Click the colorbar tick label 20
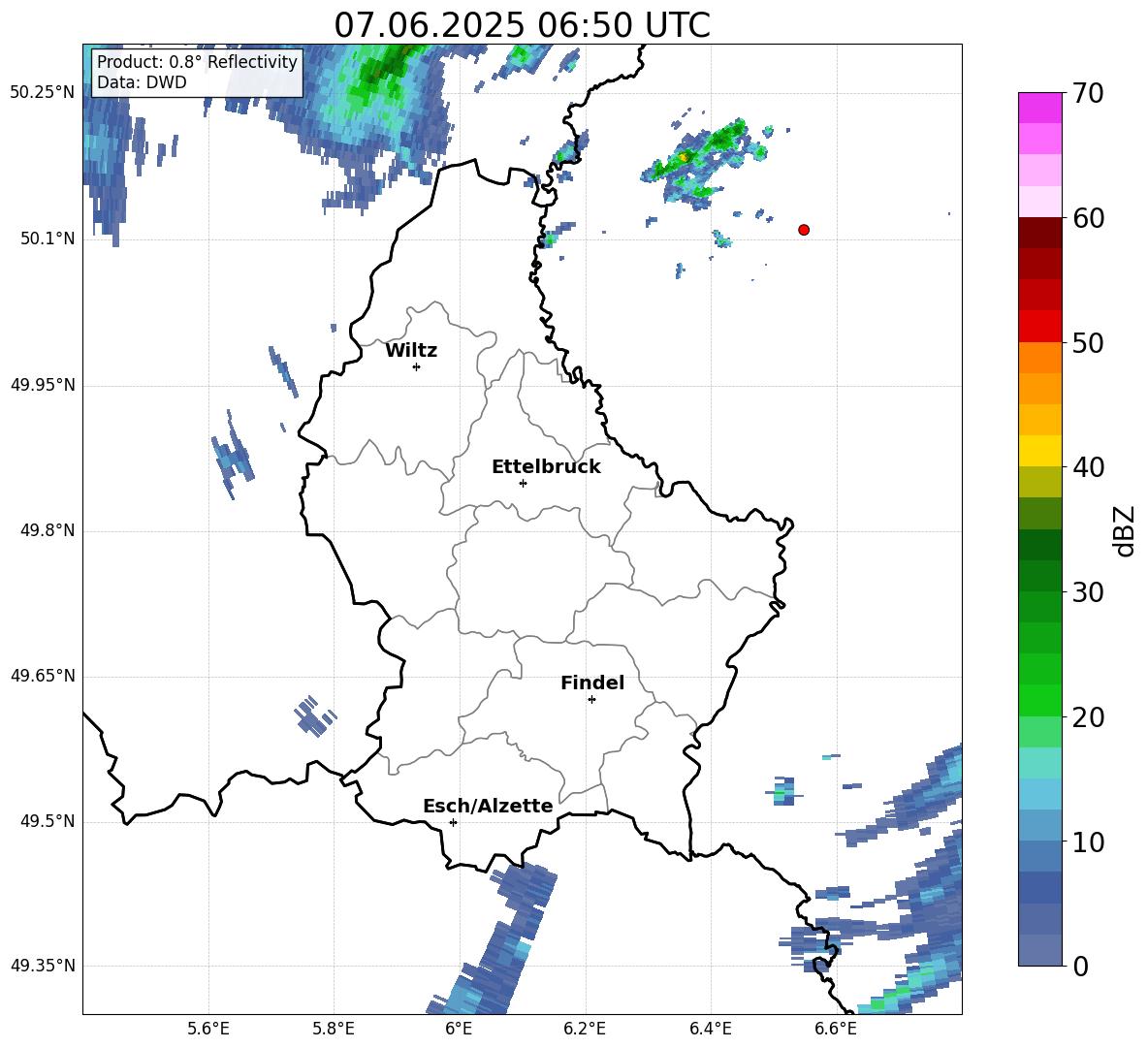 [1088, 717]
